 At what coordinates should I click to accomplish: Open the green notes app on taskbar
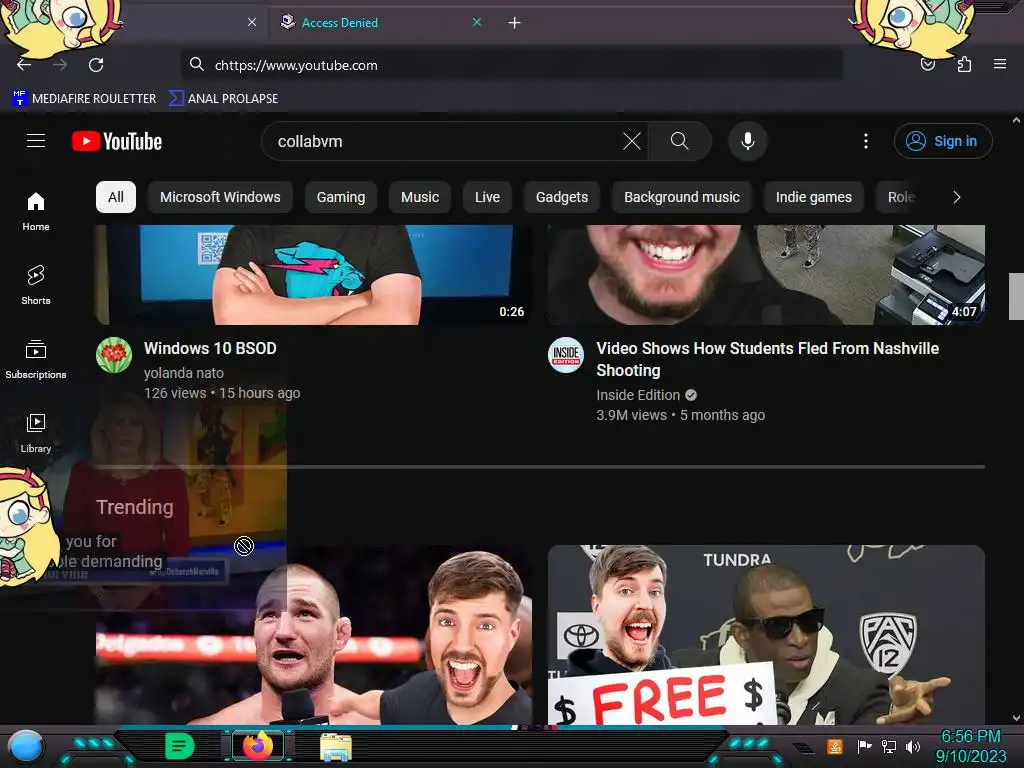pyautogui.click(x=180, y=746)
